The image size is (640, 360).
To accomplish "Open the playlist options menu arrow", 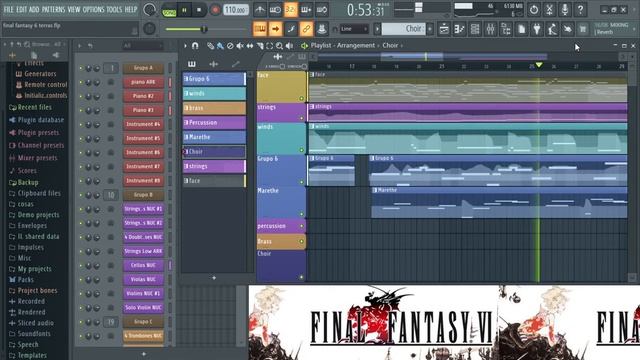I will 185,46.
